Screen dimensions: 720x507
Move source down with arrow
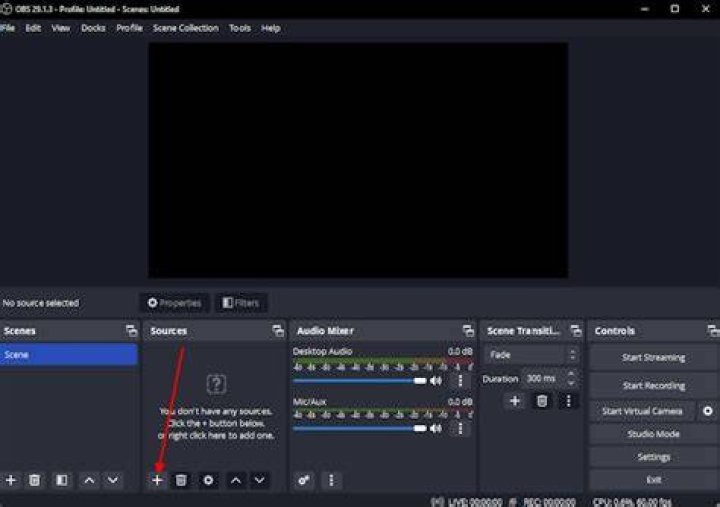(x=259, y=480)
